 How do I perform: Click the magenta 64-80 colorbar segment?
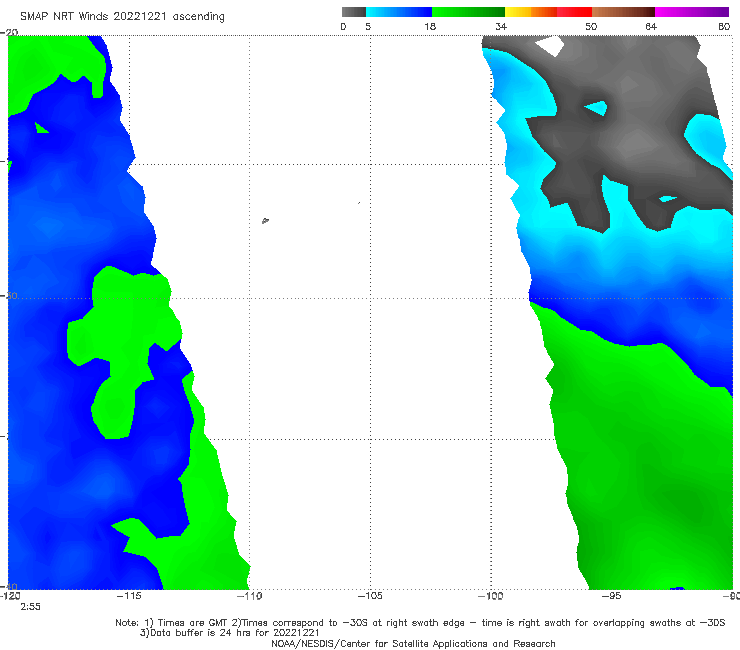tap(692, 12)
